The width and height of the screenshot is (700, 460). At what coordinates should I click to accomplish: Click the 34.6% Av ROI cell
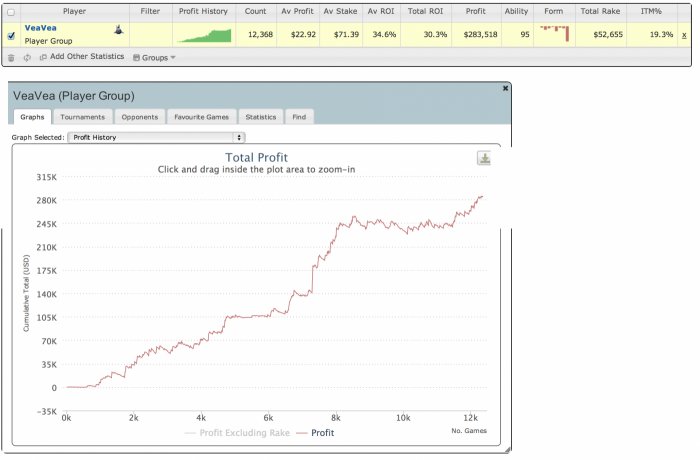pos(384,35)
